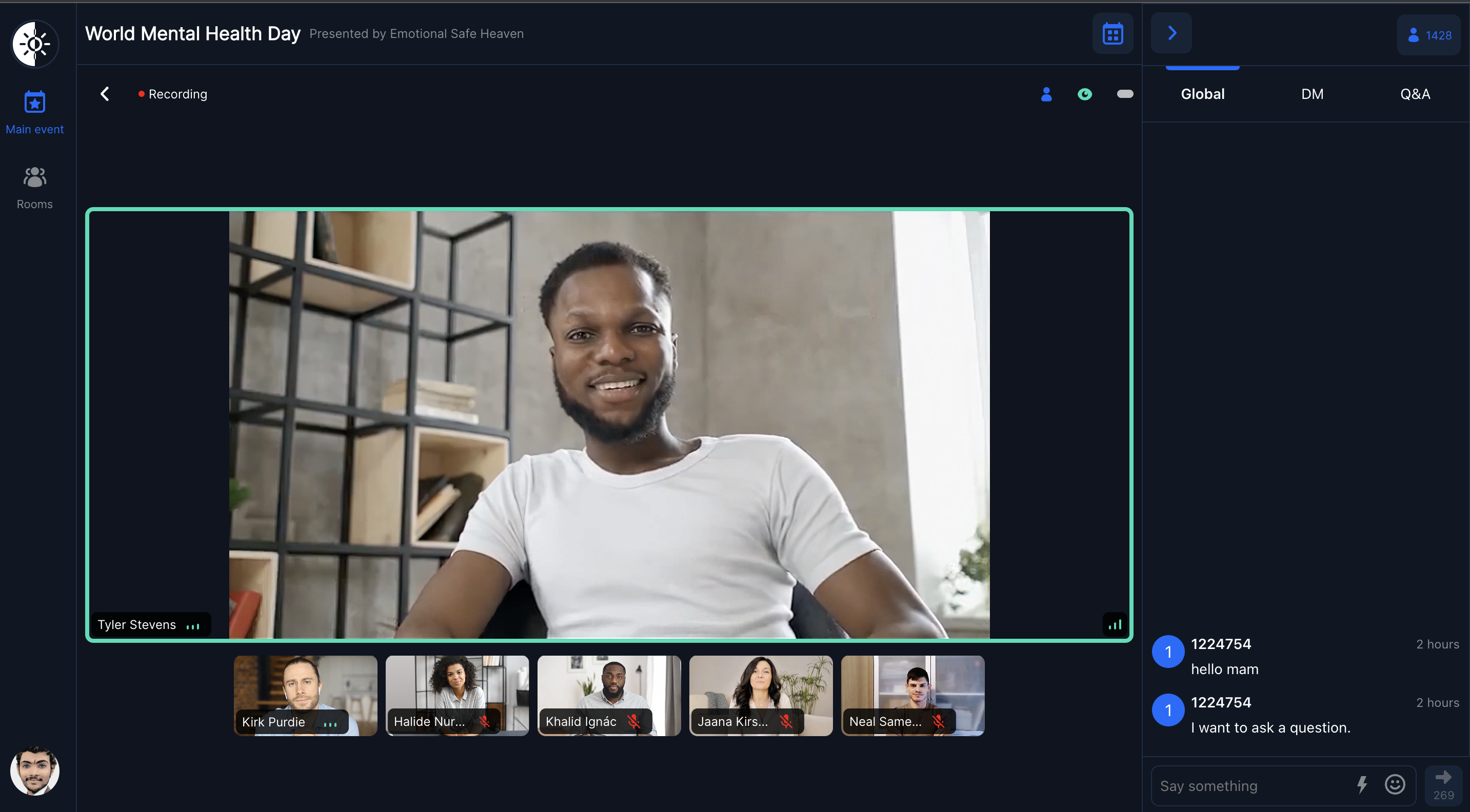The image size is (1470, 812).
Task: Open the quick reactions lightning icon in chat
Action: pyautogui.click(x=1363, y=785)
